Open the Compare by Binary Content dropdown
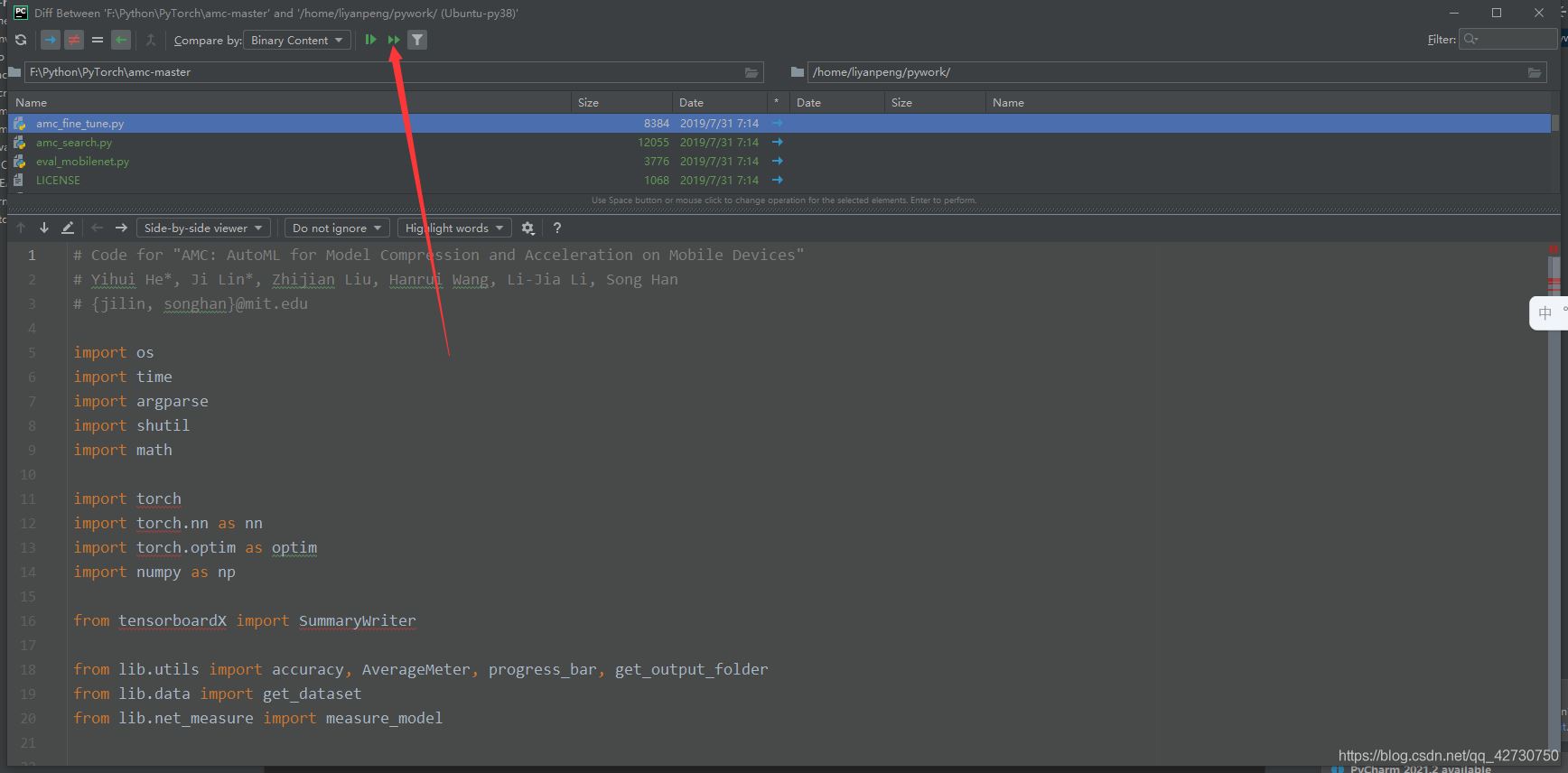Viewport: 1568px width, 773px height. 297,40
